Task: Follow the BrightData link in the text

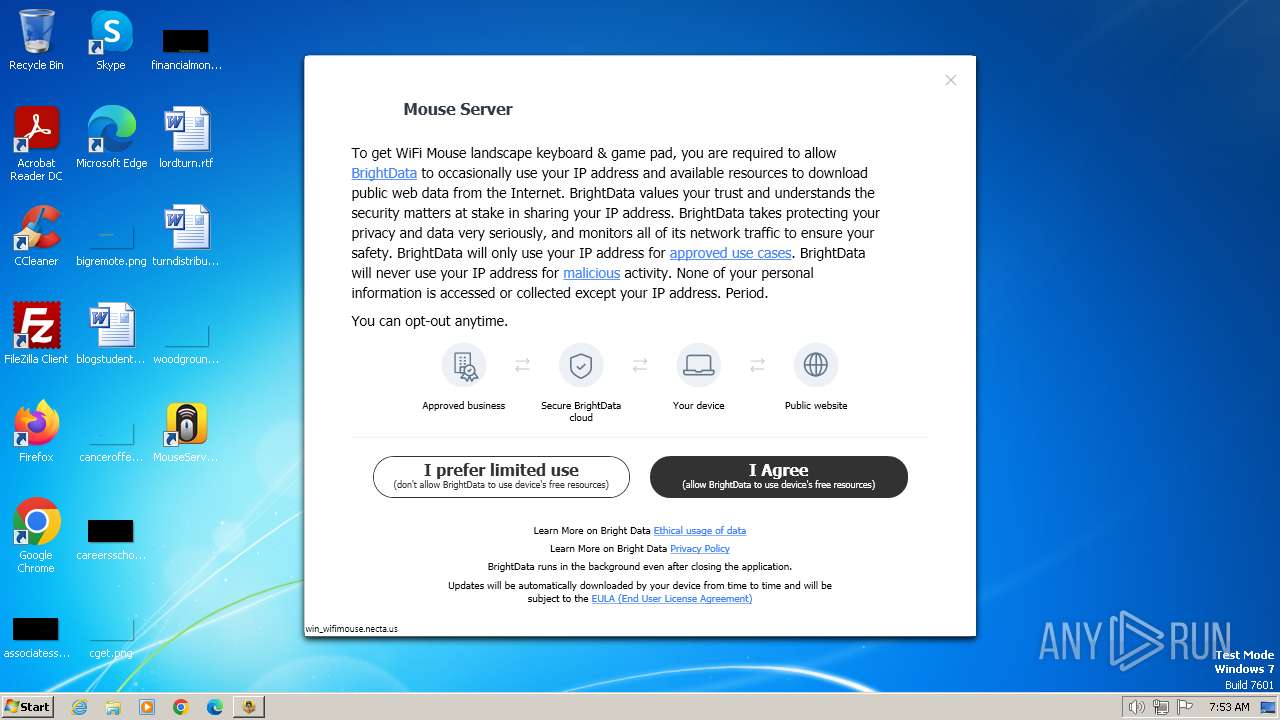Action: (x=384, y=173)
